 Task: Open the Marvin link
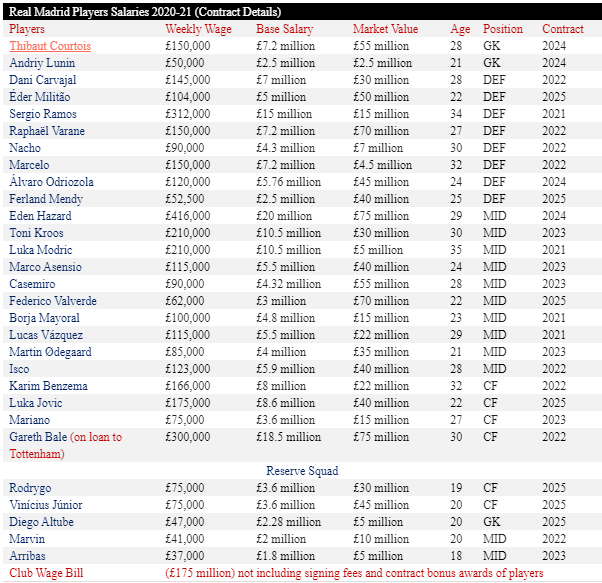(x=27, y=539)
